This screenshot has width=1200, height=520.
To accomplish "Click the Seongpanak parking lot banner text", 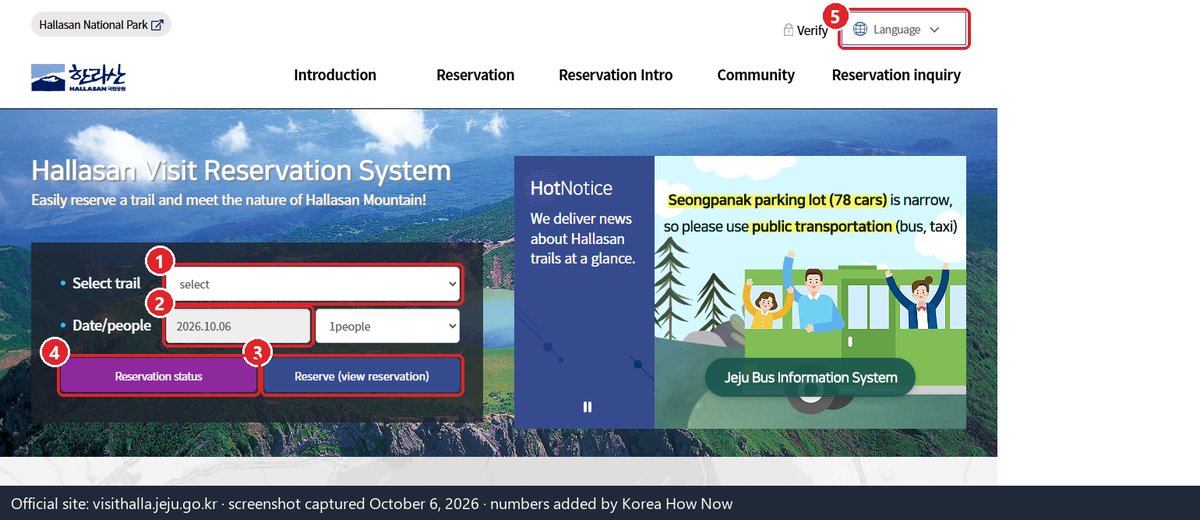I will click(x=811, y=213).
